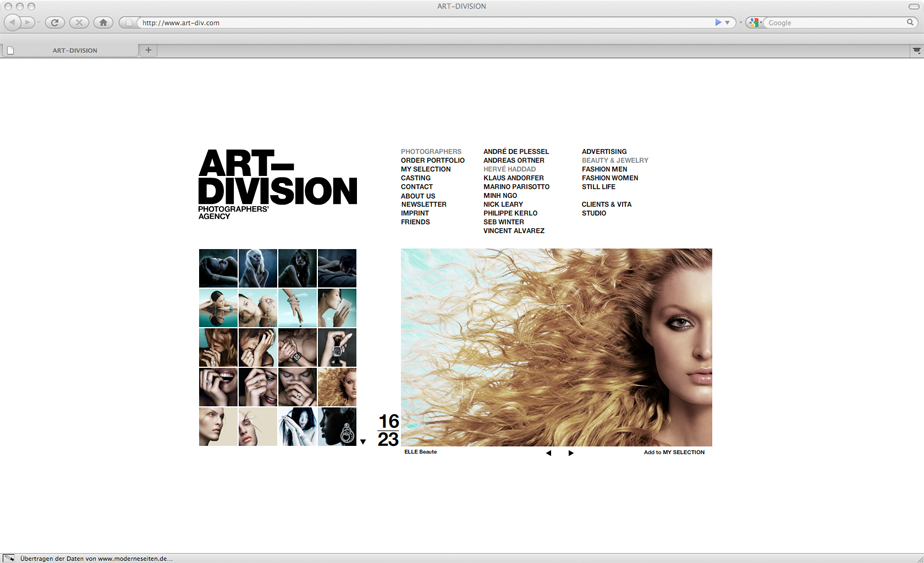924x563 pixels.
Task: Click Add to MY SELECTION
Action: point(674,453)
